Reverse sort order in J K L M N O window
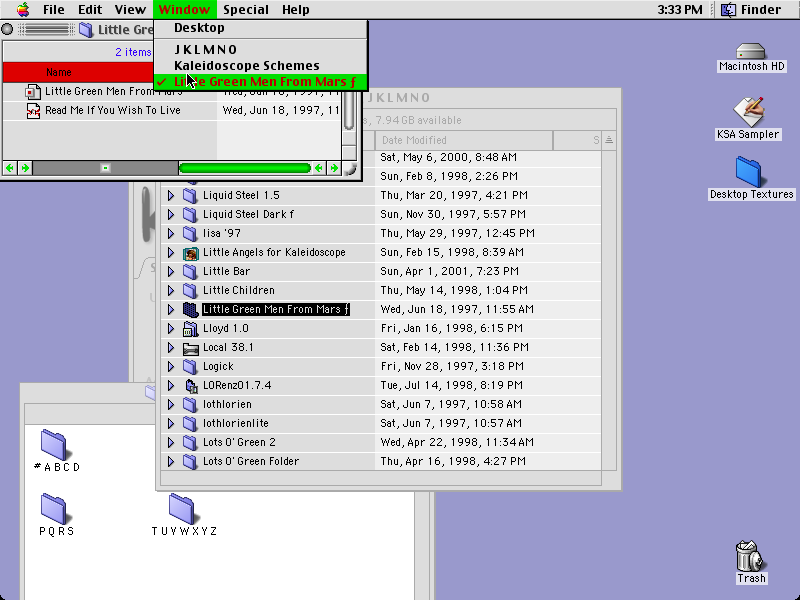 coord(609,140)
